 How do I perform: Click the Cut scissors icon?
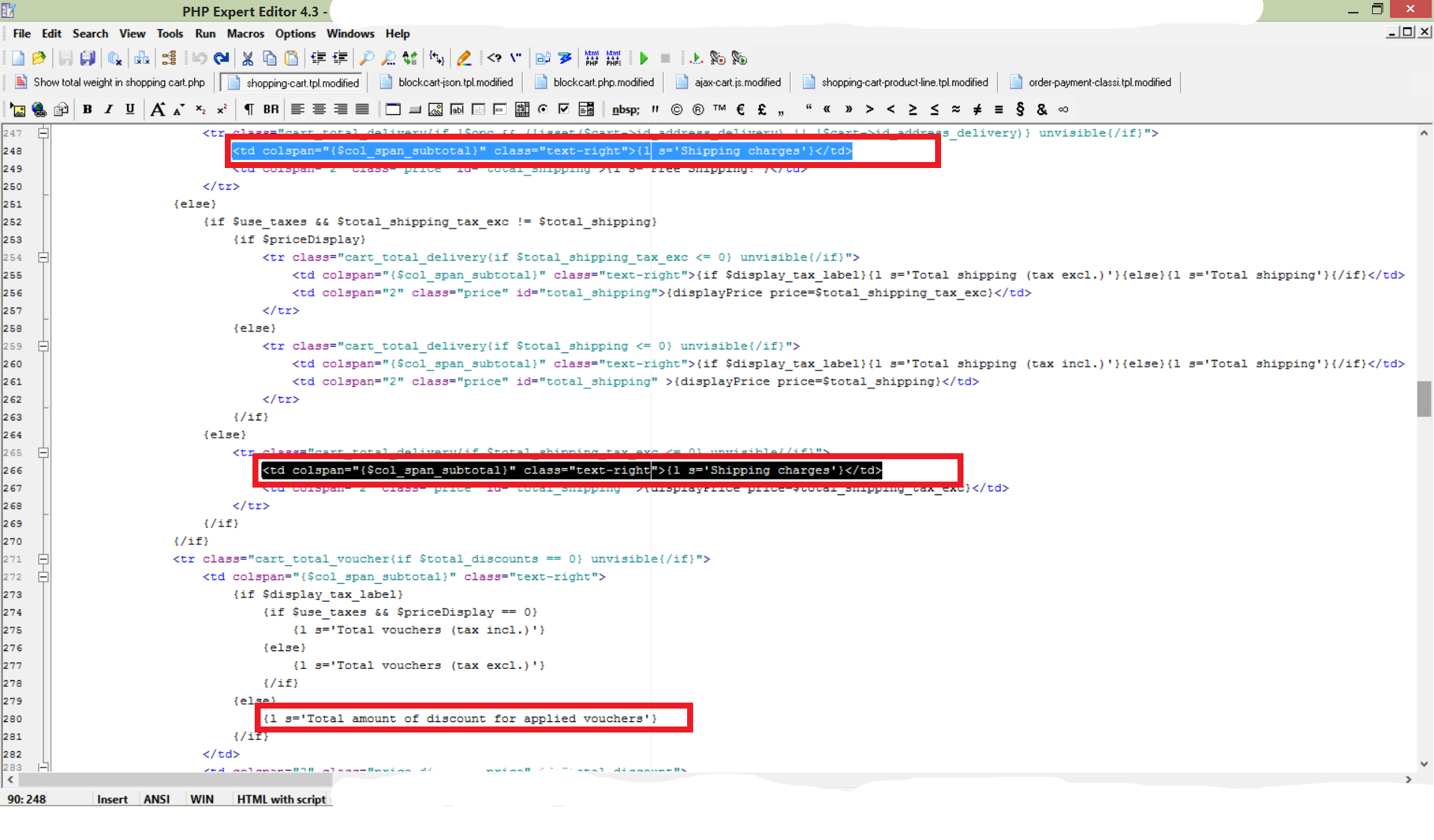pos(247,58)
